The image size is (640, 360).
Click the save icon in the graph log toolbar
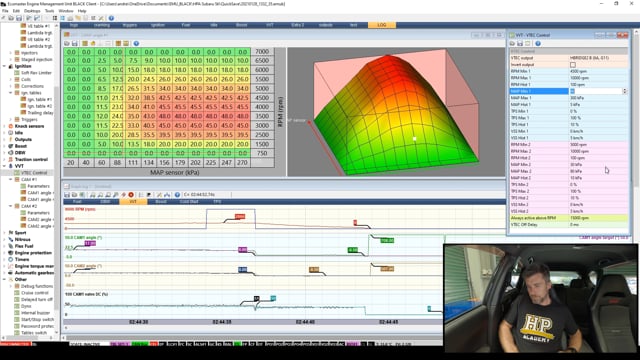pos(67,195)
